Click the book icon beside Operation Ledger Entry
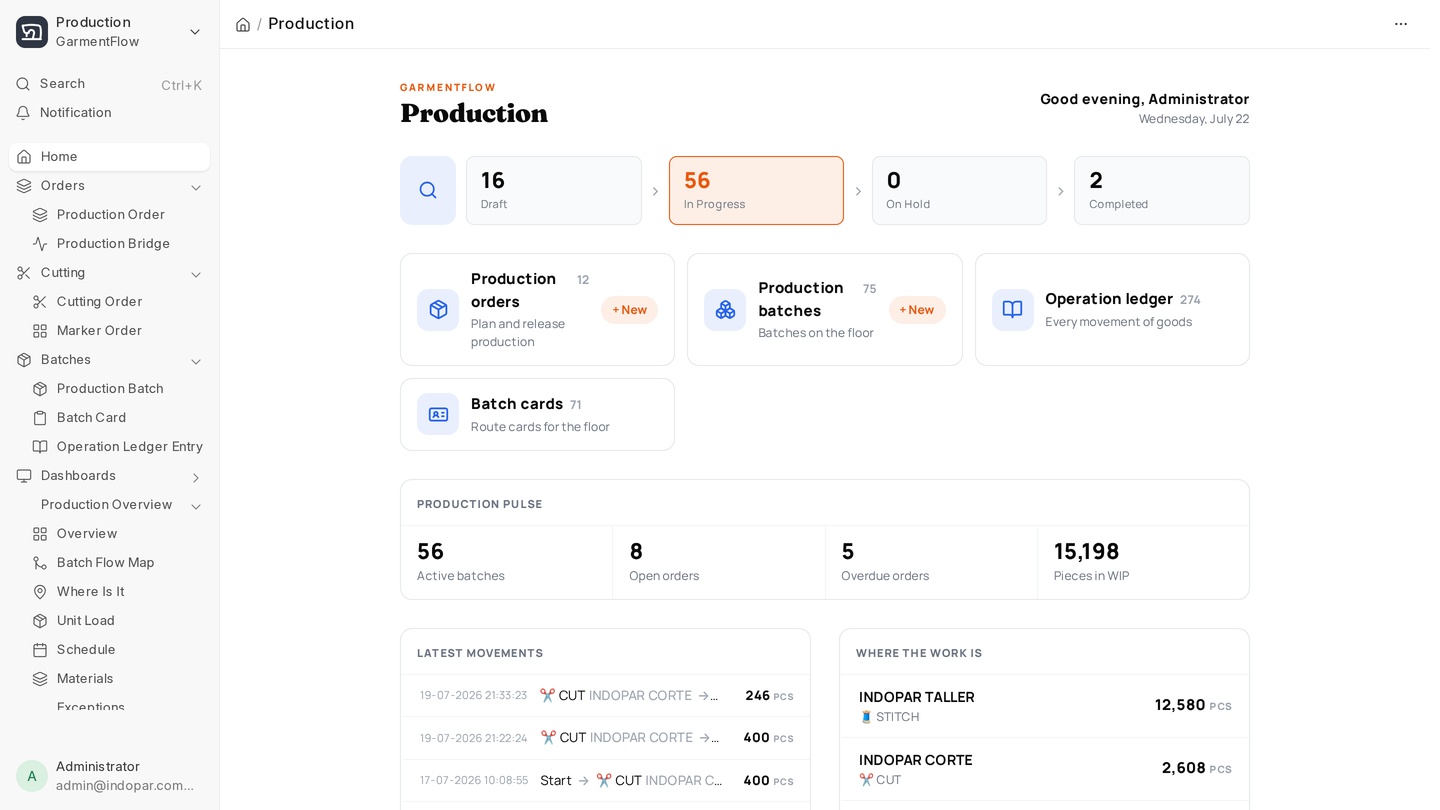1440x810 pixels. [x=40, y=447]
